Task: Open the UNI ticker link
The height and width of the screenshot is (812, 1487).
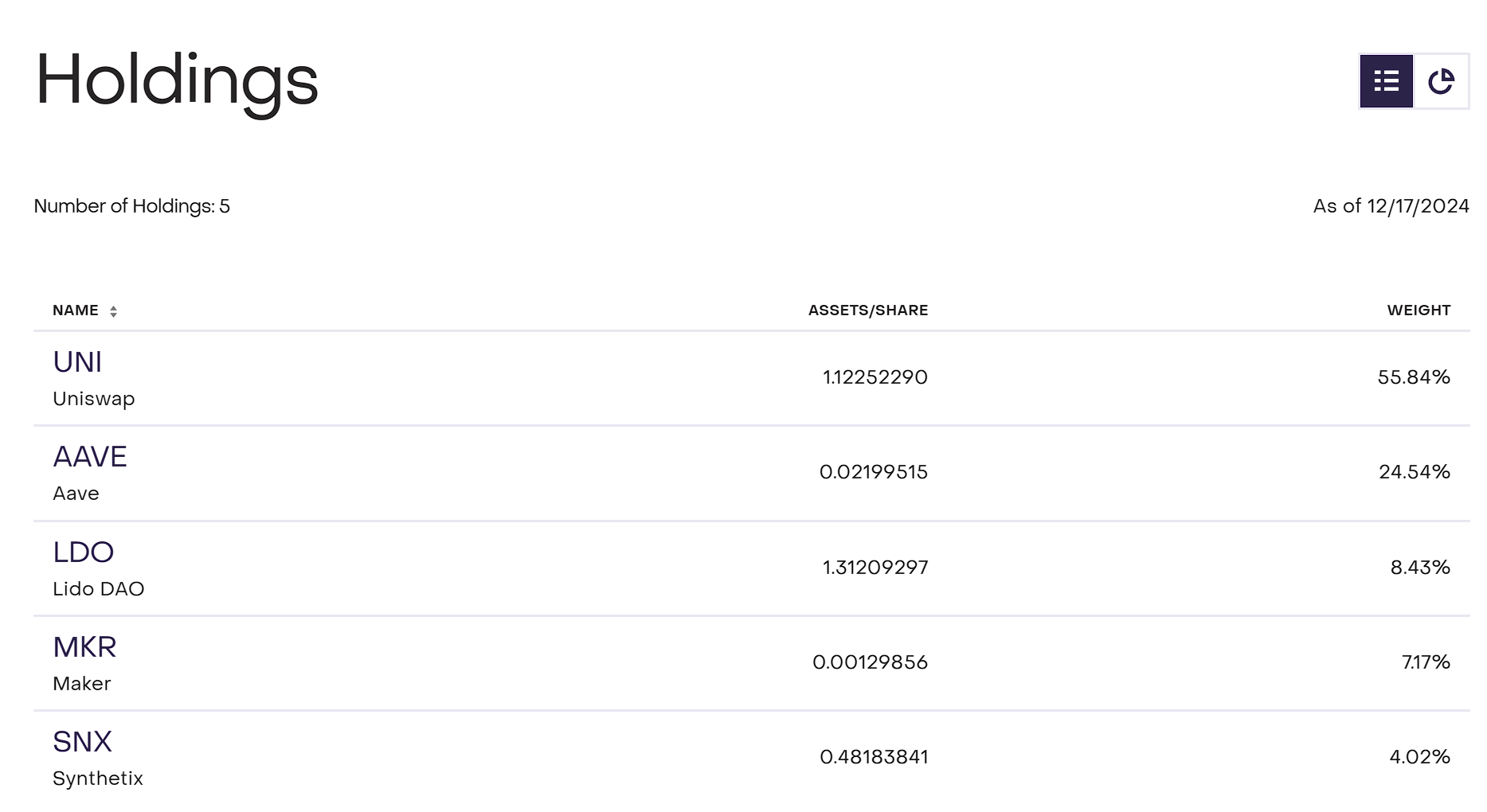Action: point(77,362)
